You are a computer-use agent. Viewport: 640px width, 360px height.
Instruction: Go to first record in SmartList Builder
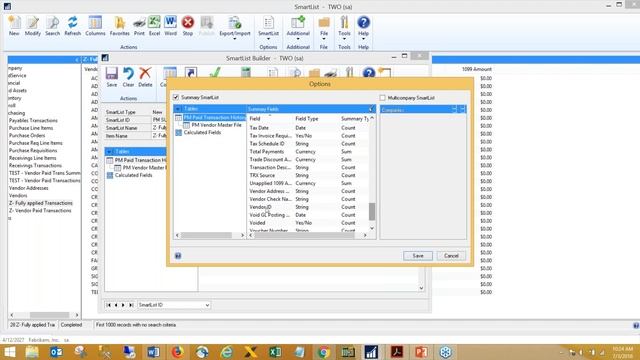108,305
